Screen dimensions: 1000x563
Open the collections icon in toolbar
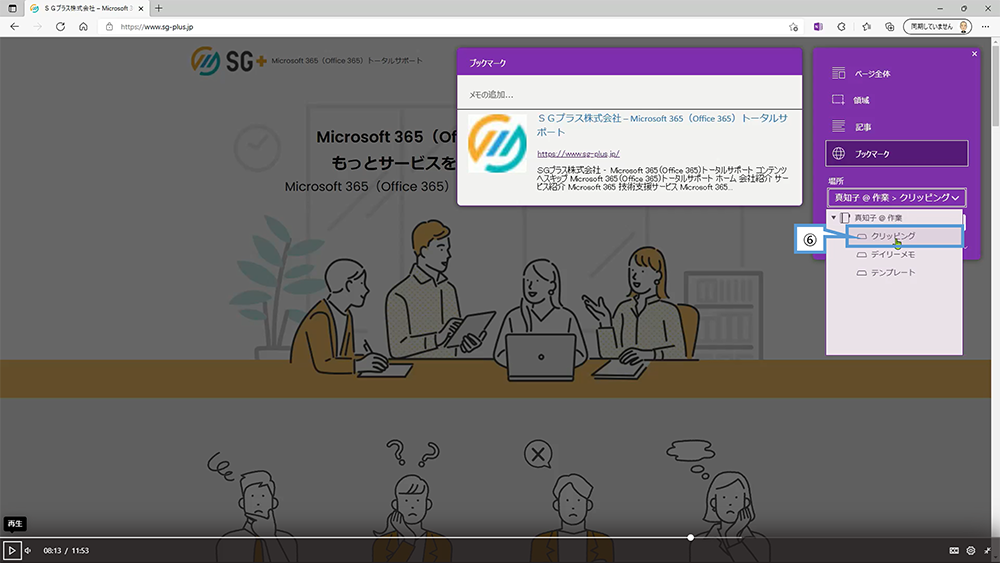pos(890,27)
